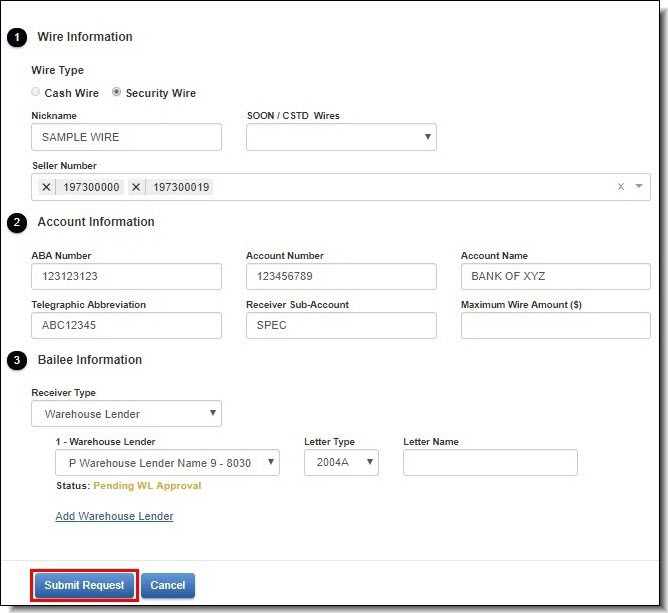Image resolution: width=668 pixels, height=613 pixels.
Task: Click the ABA Number input field
Action: click(126, 276)
